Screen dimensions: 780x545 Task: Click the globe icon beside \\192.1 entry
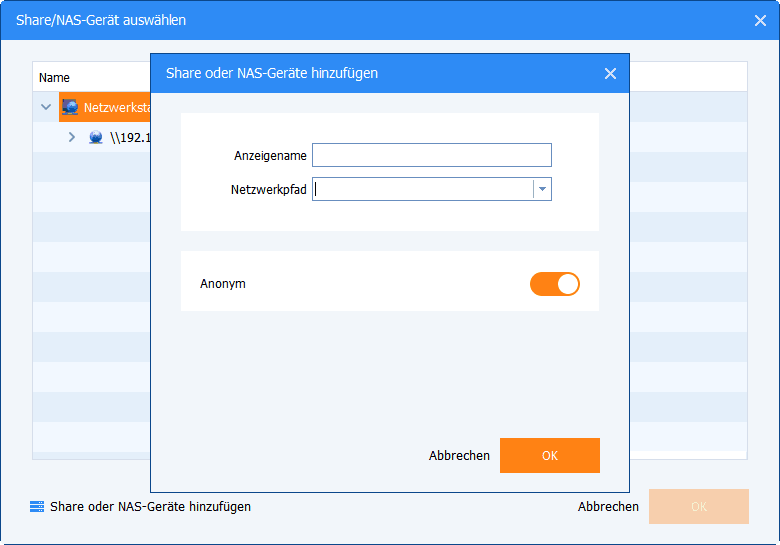tap(96, 137)
